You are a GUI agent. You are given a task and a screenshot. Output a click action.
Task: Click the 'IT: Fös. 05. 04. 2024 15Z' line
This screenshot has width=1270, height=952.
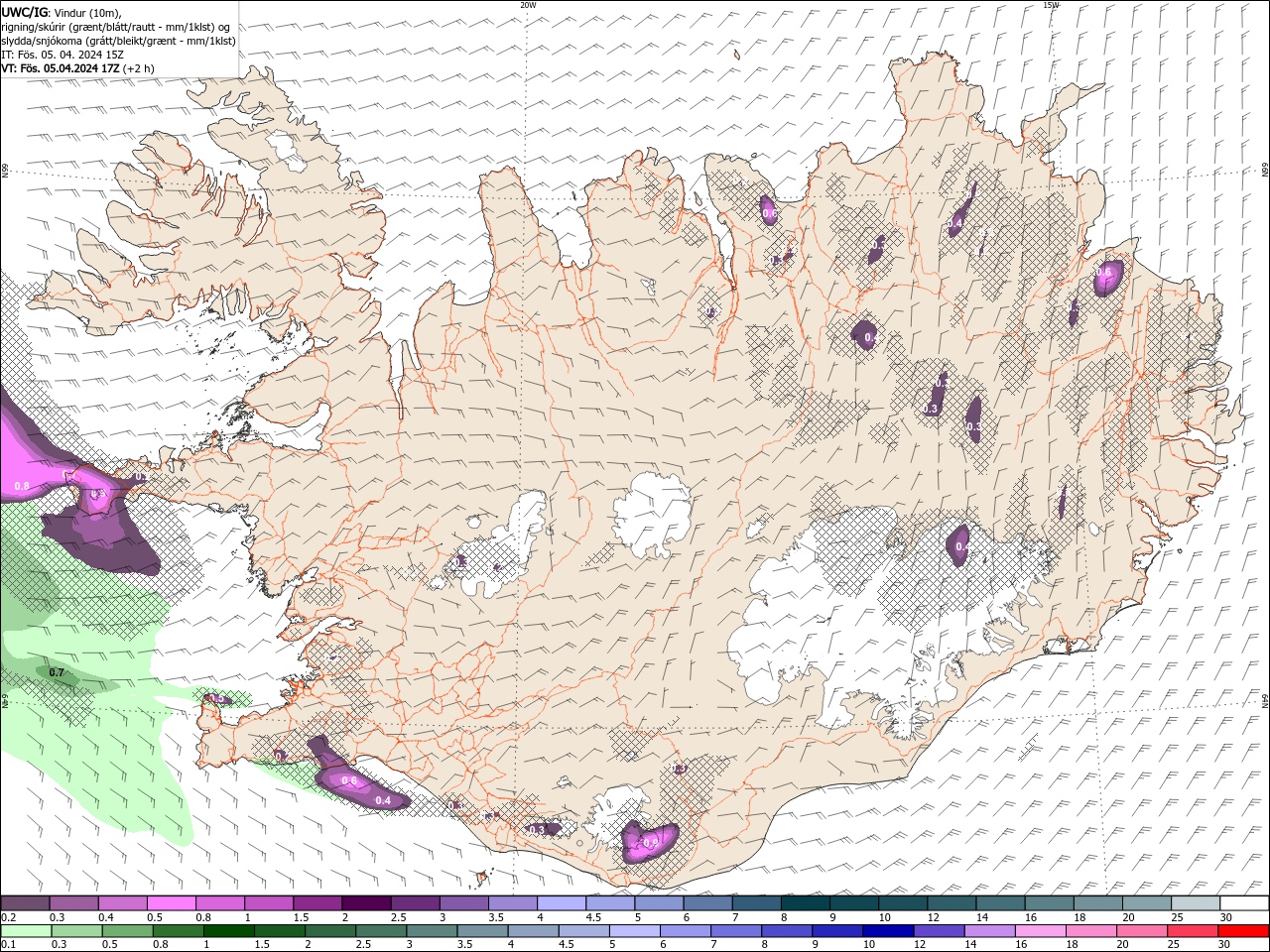tap(63, 55)
